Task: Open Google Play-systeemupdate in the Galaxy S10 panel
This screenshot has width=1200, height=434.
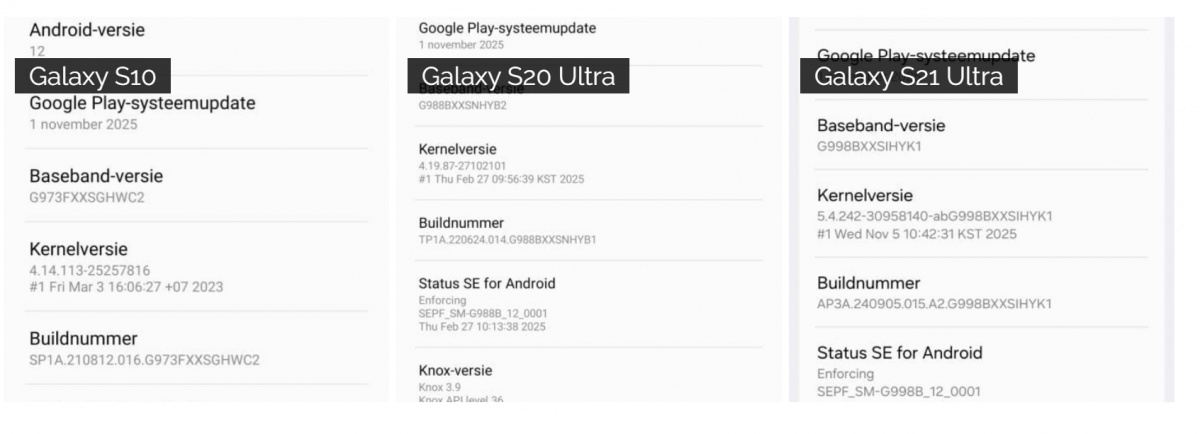Action: pyautogui.click(x=142, y=112)
